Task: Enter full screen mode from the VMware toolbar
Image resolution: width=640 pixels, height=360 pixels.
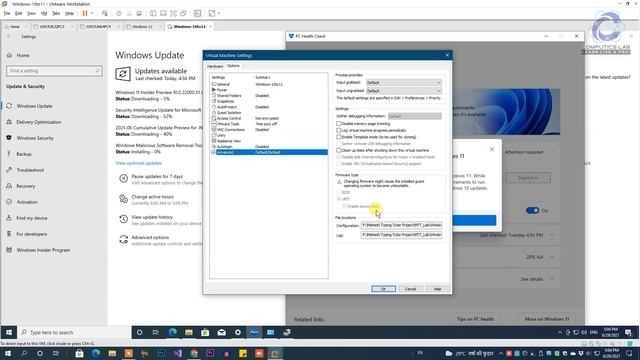Action: (173, 13)
